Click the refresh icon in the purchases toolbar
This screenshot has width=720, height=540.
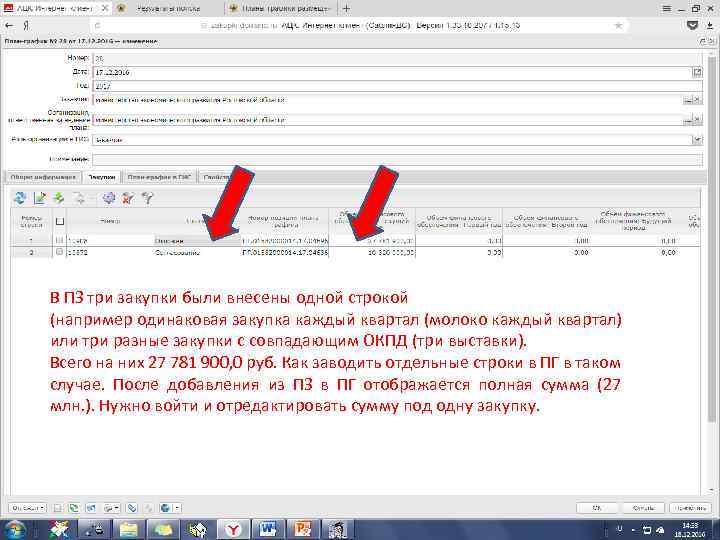click(x=20, y=198)
